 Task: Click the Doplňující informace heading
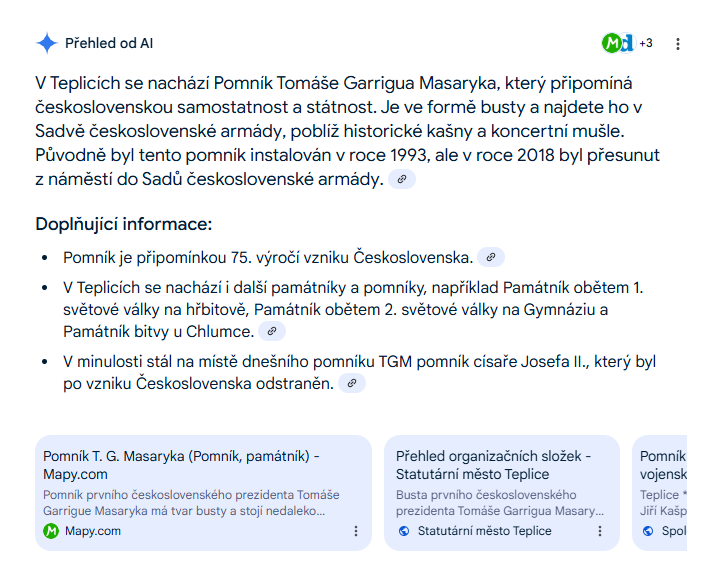point(124,224)
